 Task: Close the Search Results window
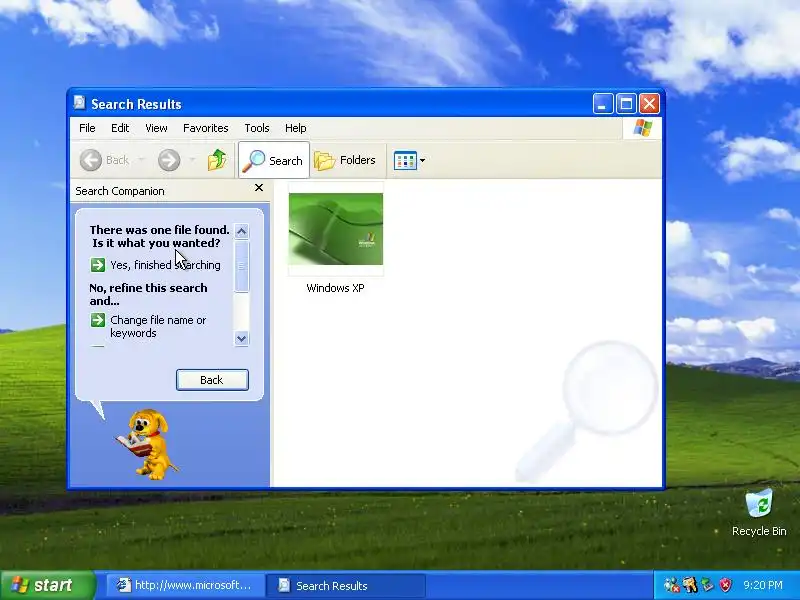(x=649, y=104)
